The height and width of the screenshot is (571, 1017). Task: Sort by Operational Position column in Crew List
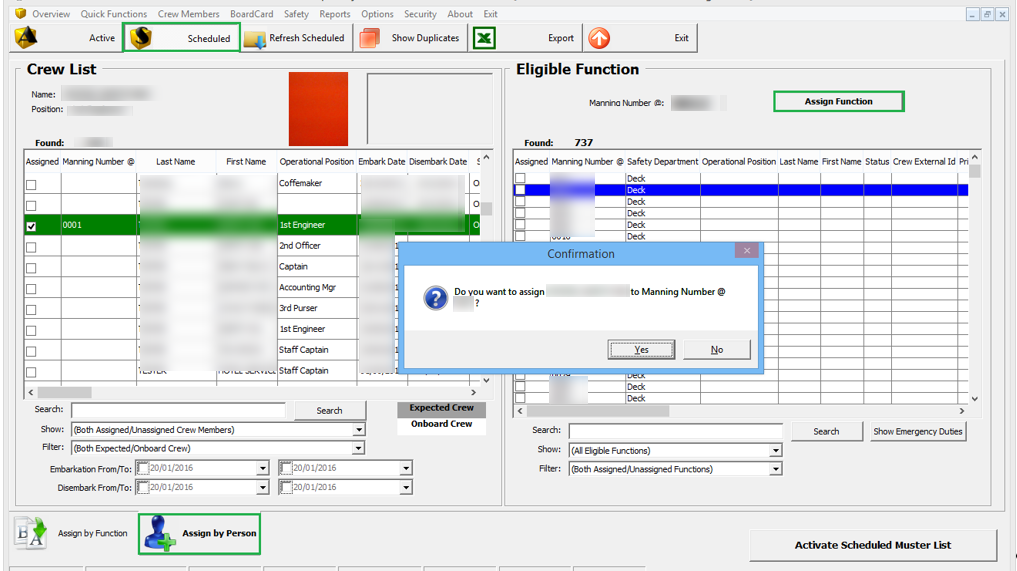click(x=317, y=162)
